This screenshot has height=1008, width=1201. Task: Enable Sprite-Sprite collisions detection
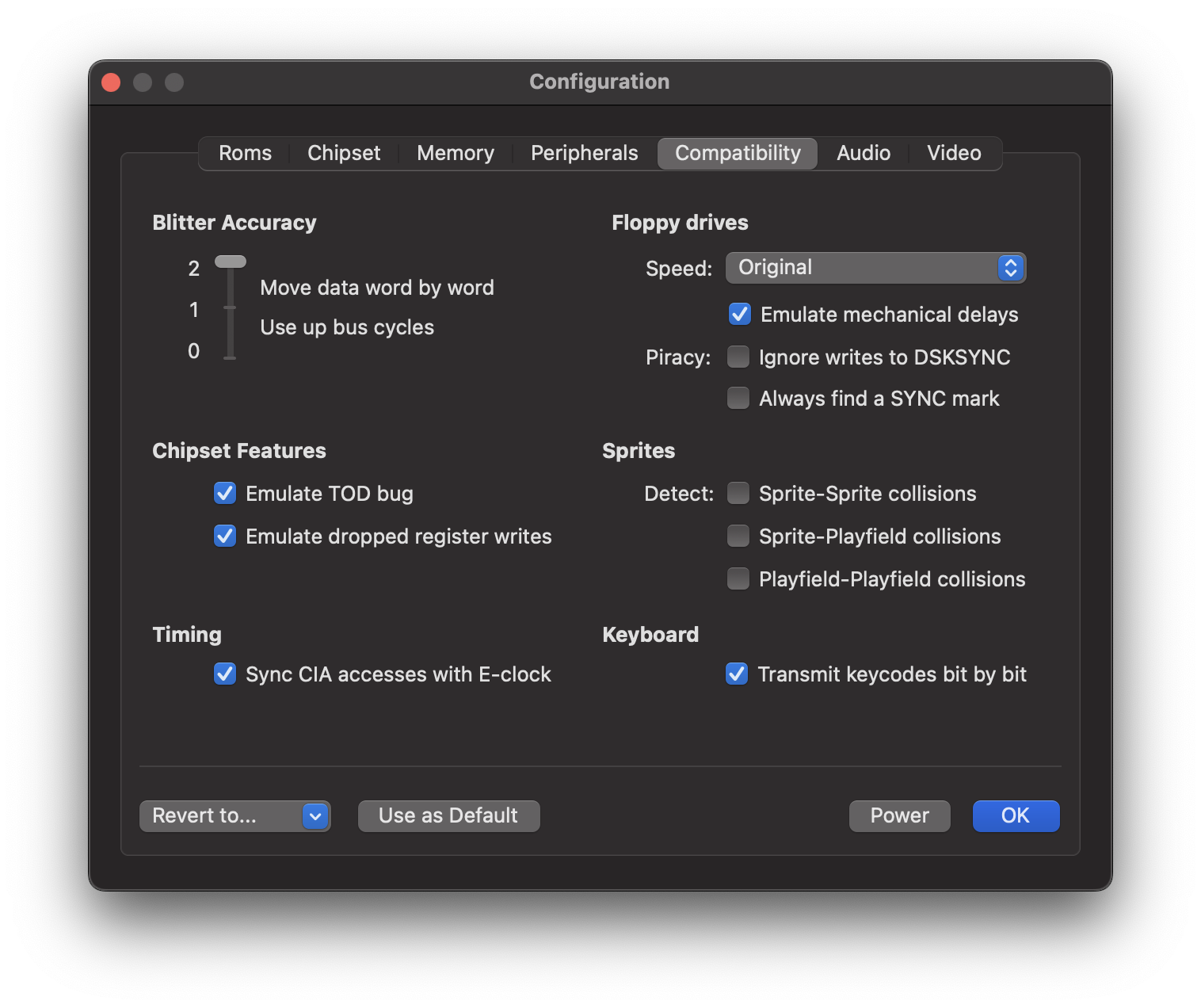tap(738, 494)
